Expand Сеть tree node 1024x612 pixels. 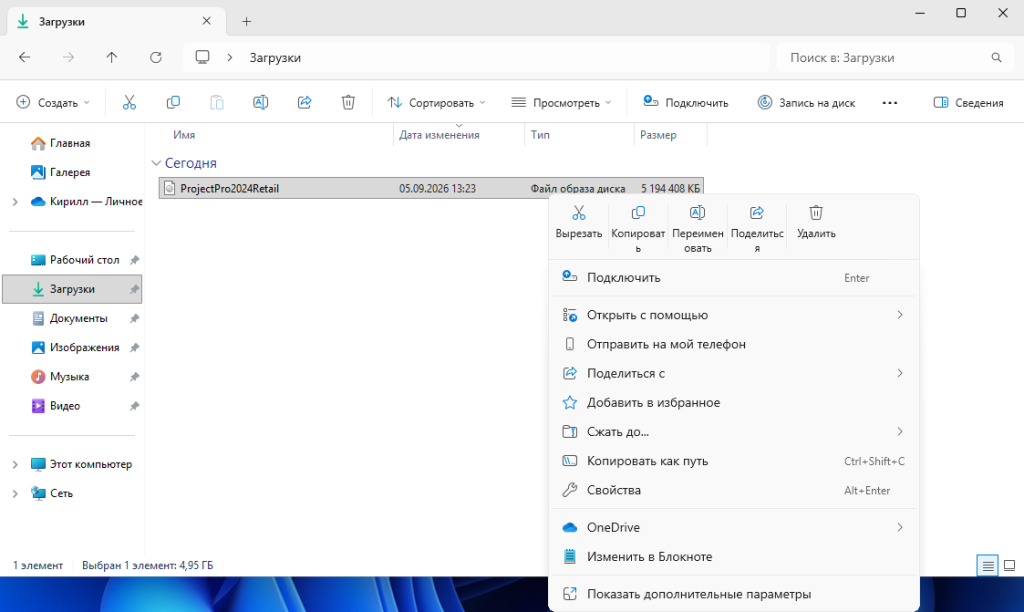[x=15, y=494]
